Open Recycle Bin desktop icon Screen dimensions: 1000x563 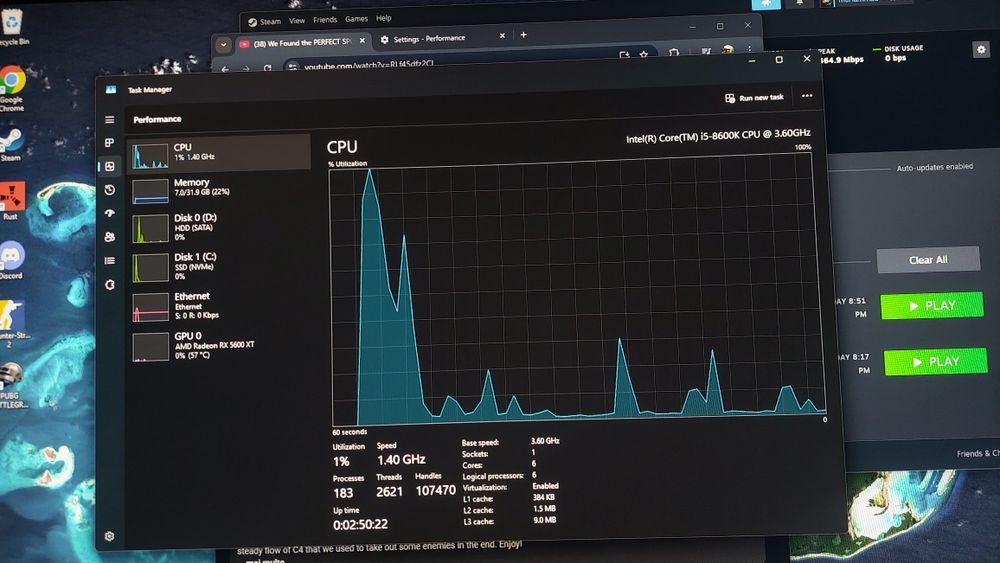coord(12,27)
